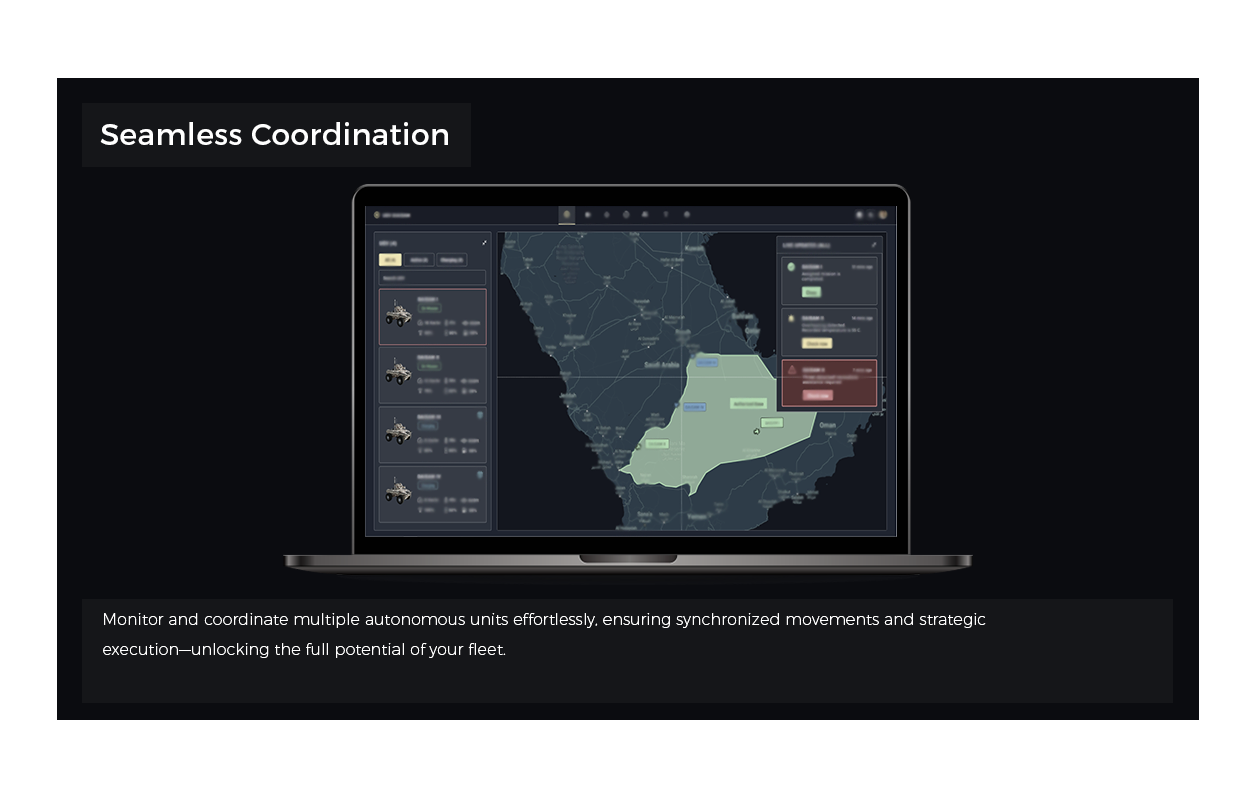
Task: Click the large green label centered in highlighted zone
Action: tap(748, 404)
